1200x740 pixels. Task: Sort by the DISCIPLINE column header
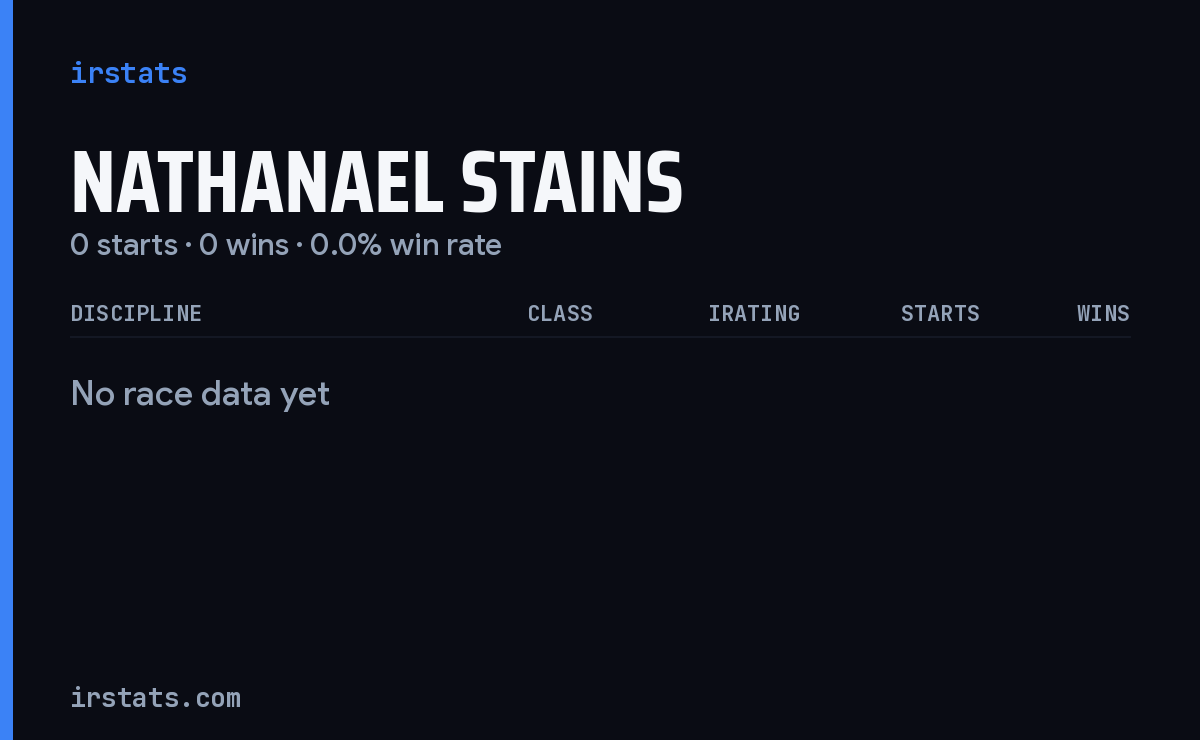(x=136, y=314)
